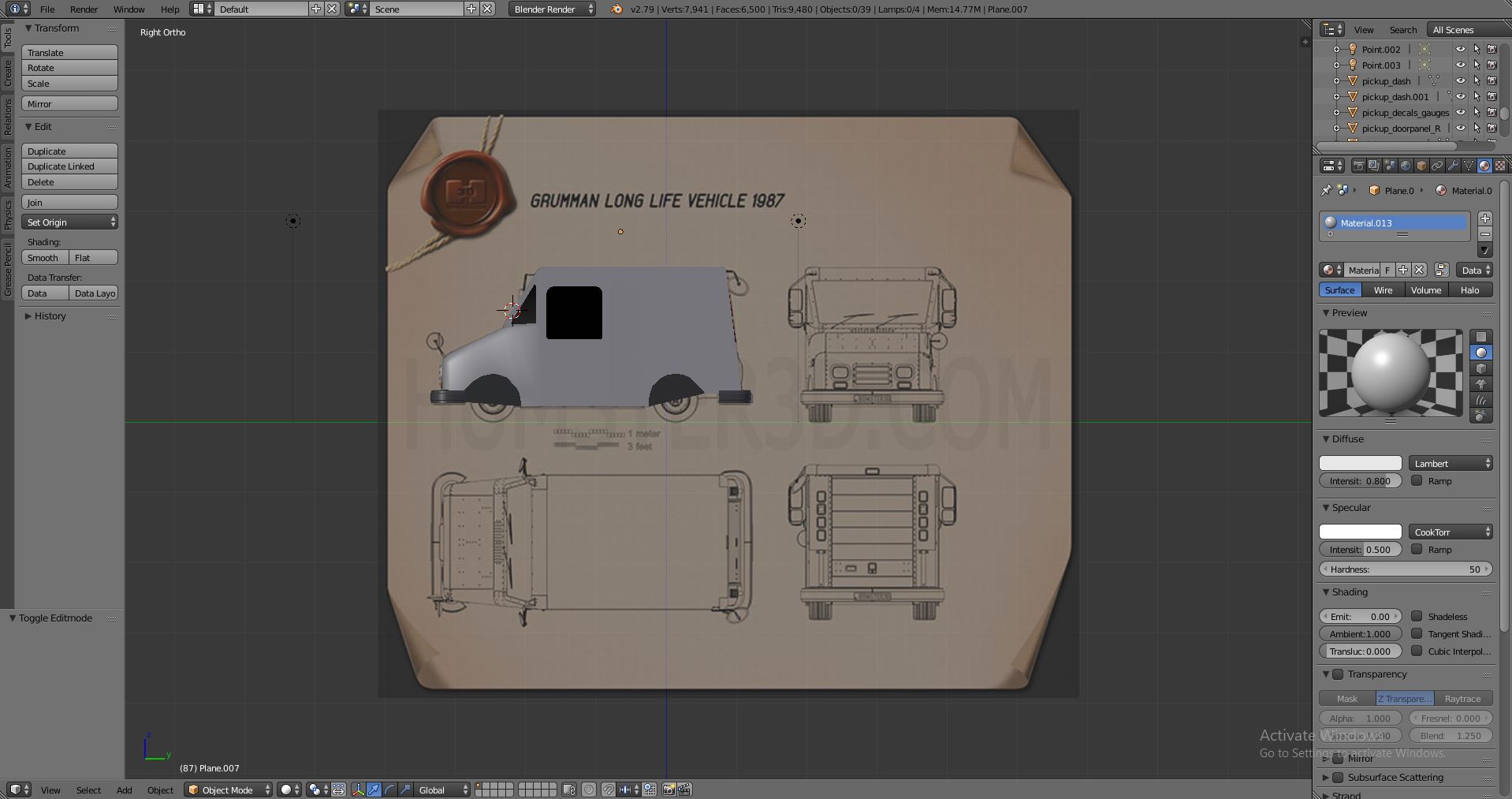The image size is (1512, 799).
Task: Click the Translate button
Action: tap(70, 52)
